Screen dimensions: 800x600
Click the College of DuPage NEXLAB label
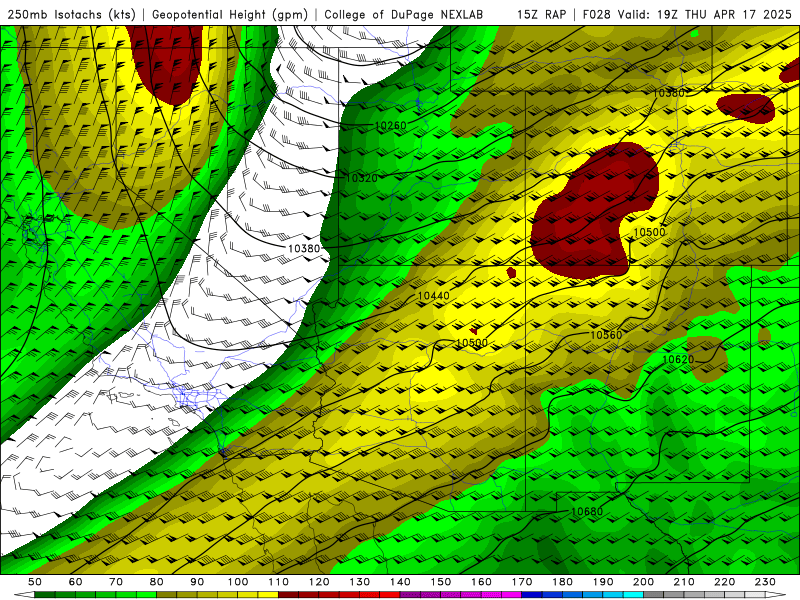[x=403, y=14]
